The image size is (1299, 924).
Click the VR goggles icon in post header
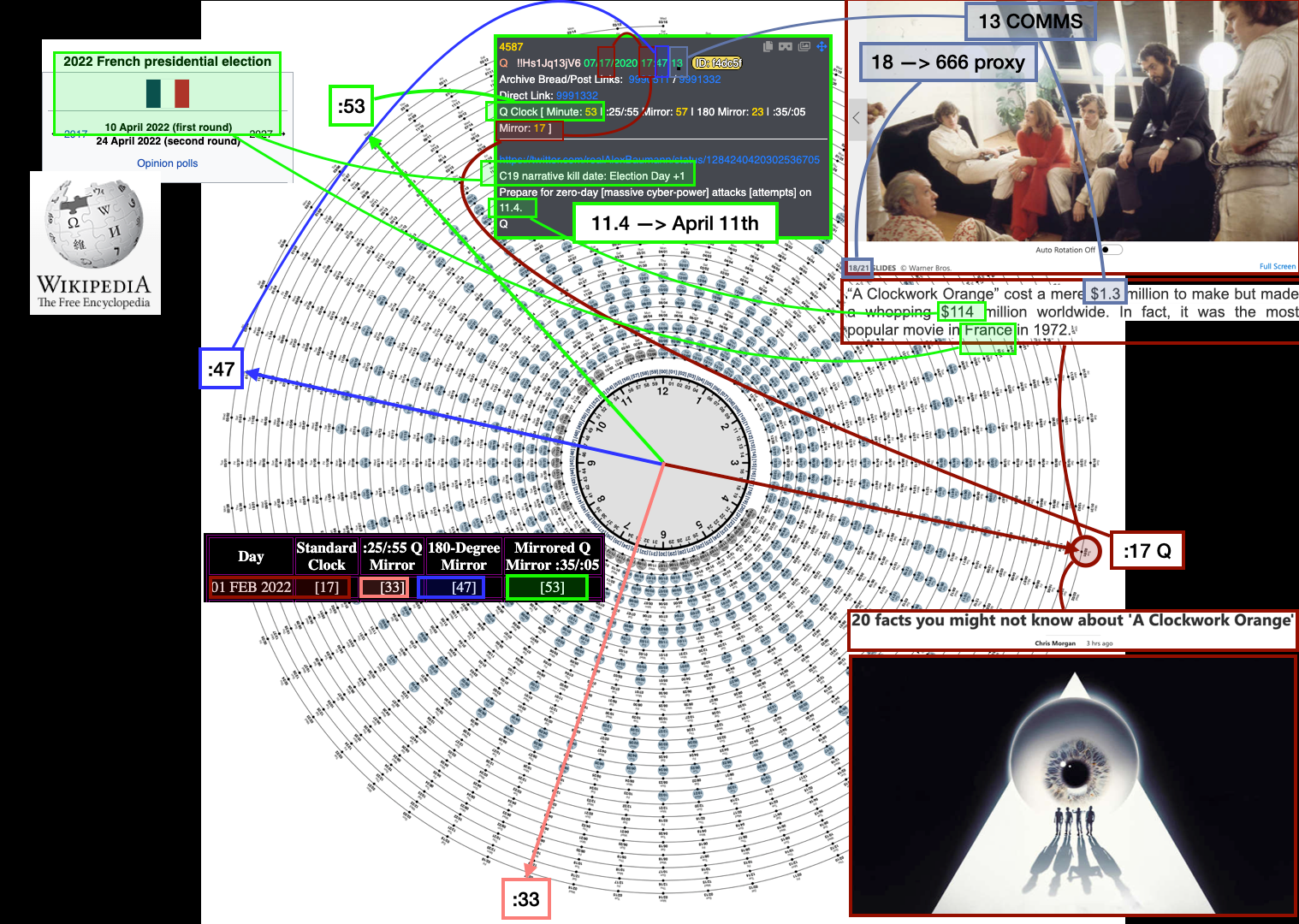tap(786, 46)
